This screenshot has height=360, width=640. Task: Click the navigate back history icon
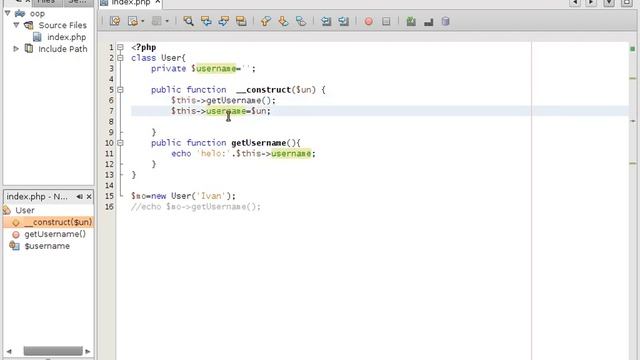point(133,21)
